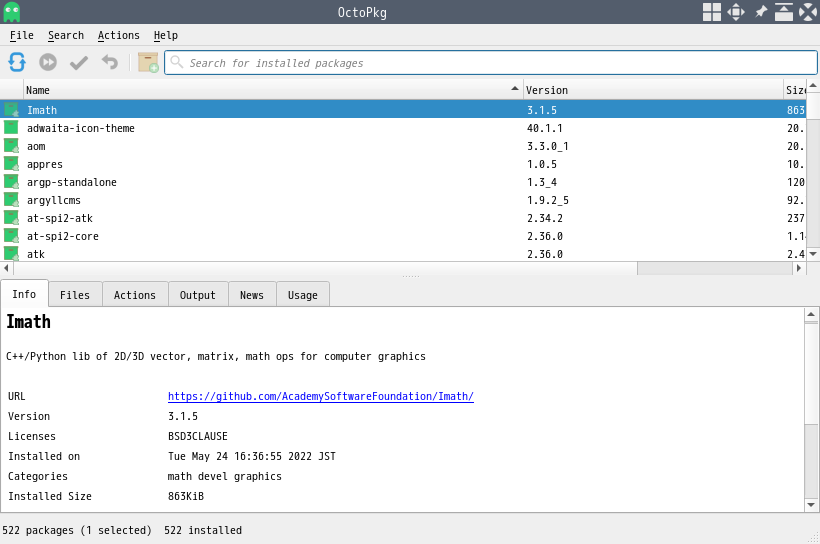Click the sync database refresh icon

[17, 62]
